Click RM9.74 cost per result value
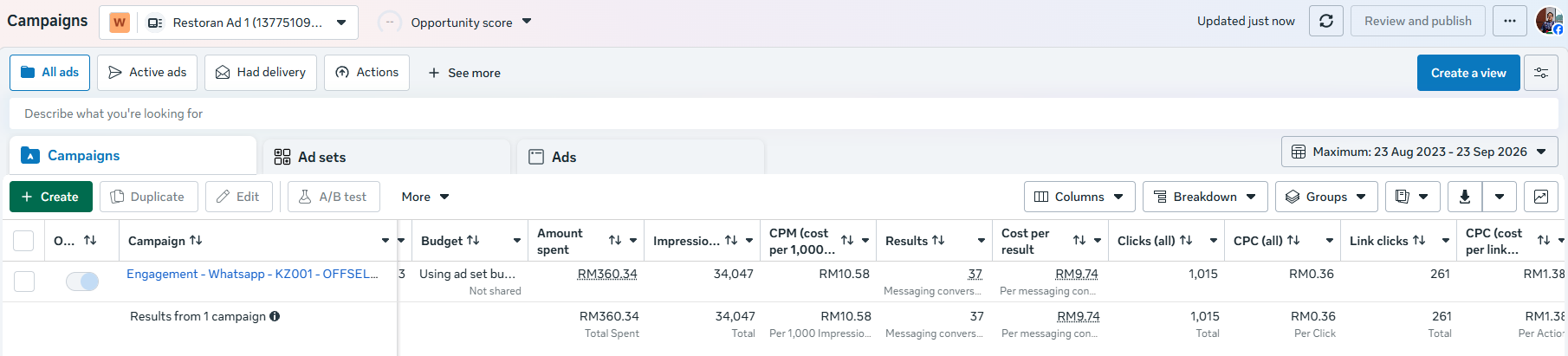Image resolution: width=1568 pixels, height=356 pixels. point(1077,274)
